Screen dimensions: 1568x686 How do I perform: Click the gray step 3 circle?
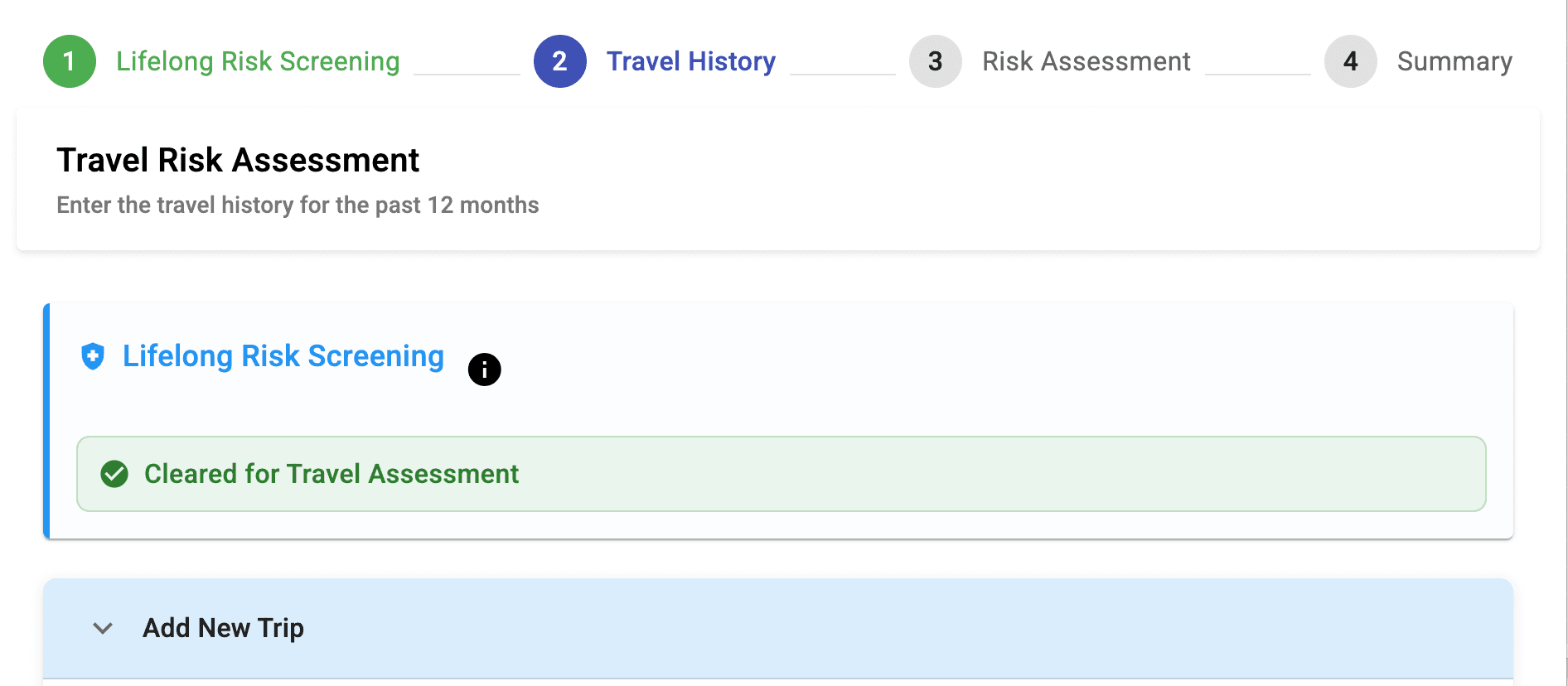pos(935,61)
